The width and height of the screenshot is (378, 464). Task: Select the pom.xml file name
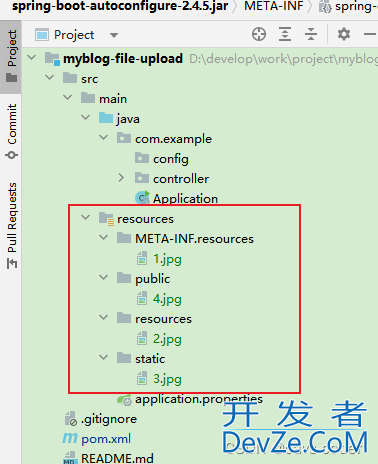106,439
